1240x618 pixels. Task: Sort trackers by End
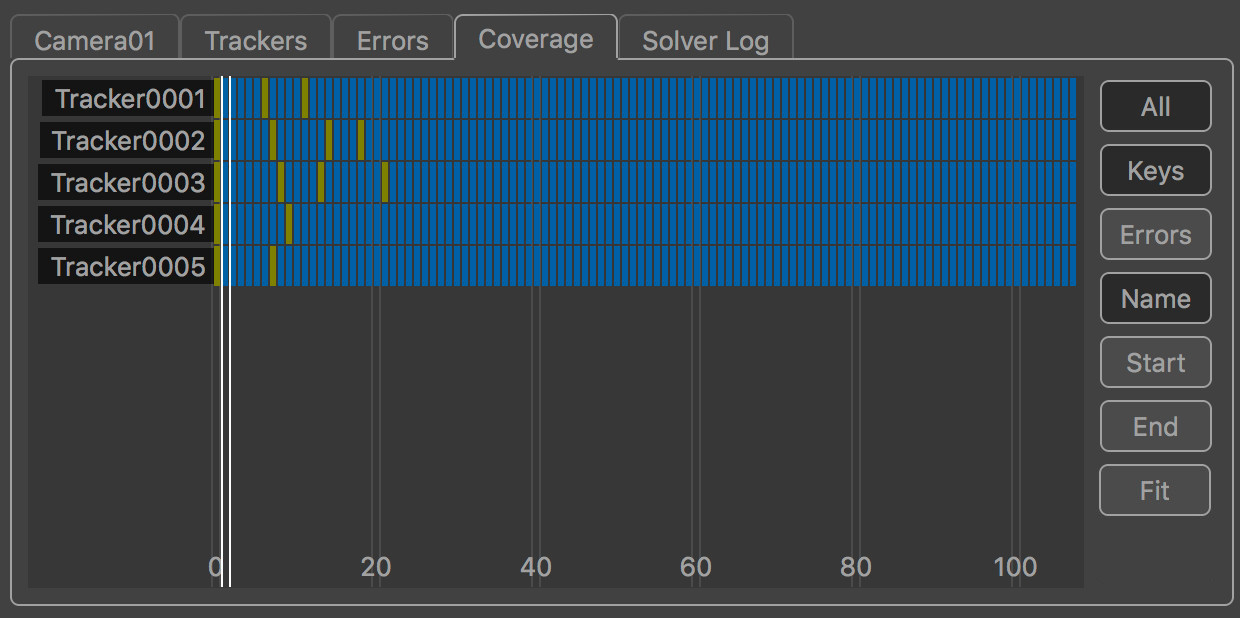1155,426
